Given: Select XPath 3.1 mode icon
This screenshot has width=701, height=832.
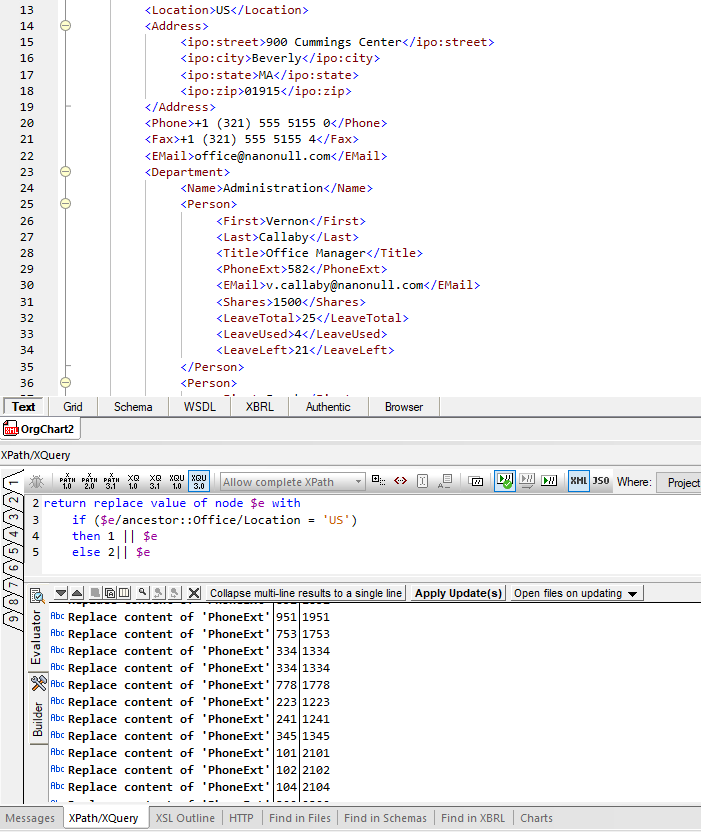Looking at the screenshot, I should (111, 481).
